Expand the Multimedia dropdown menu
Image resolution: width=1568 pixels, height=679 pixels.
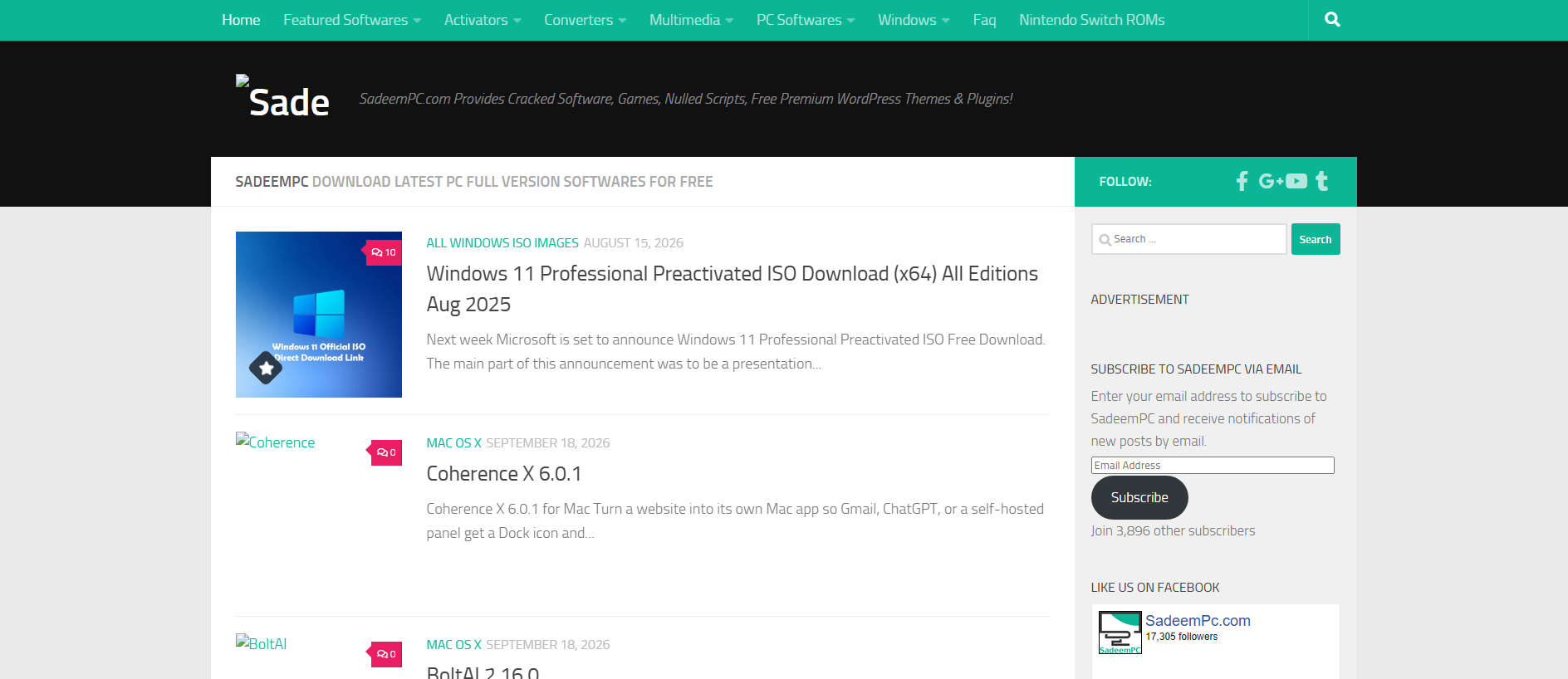click(x=692, y=20)
